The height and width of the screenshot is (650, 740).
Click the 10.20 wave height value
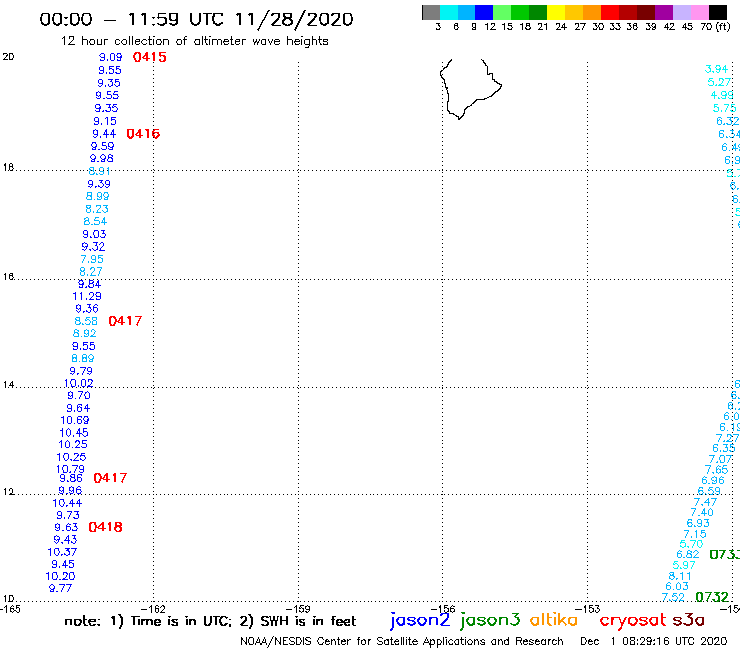[60, 576]
